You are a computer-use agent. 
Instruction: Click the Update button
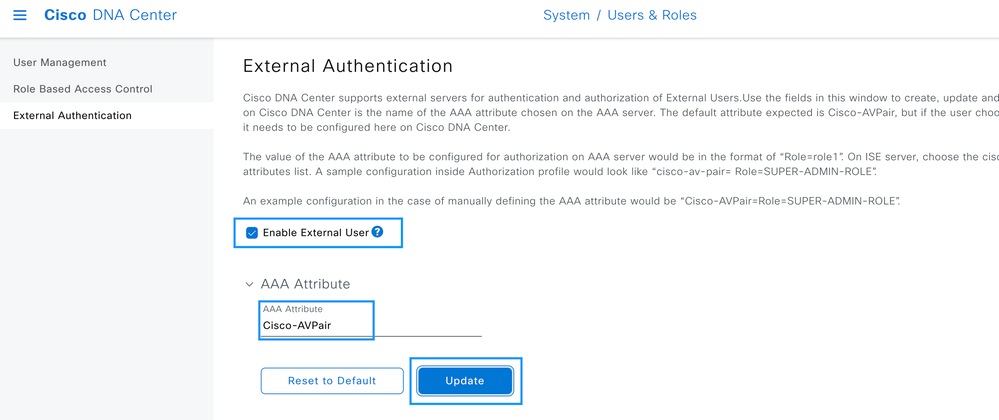pos(465,381)
